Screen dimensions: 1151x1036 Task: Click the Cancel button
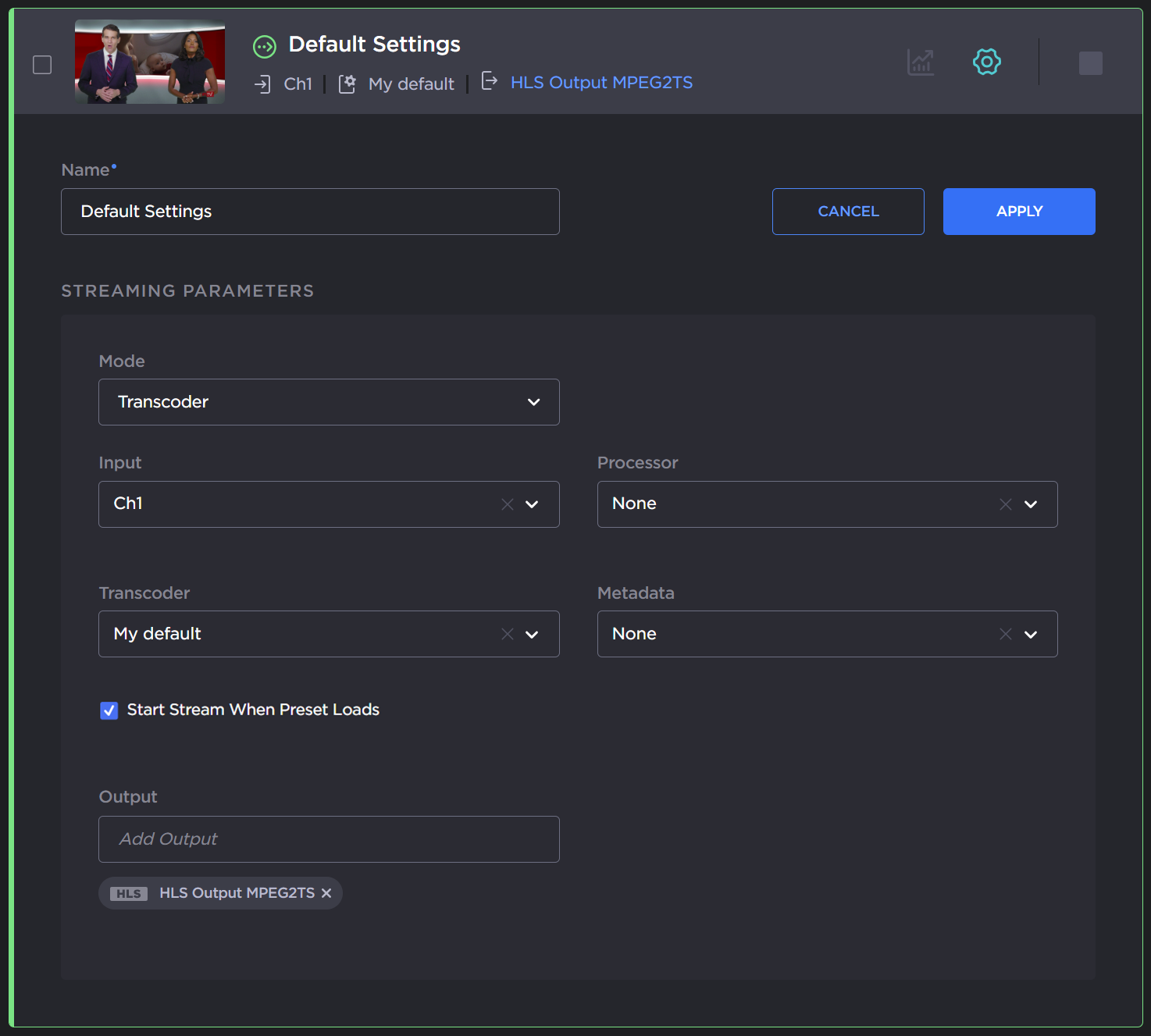click(x=848, y=212)
